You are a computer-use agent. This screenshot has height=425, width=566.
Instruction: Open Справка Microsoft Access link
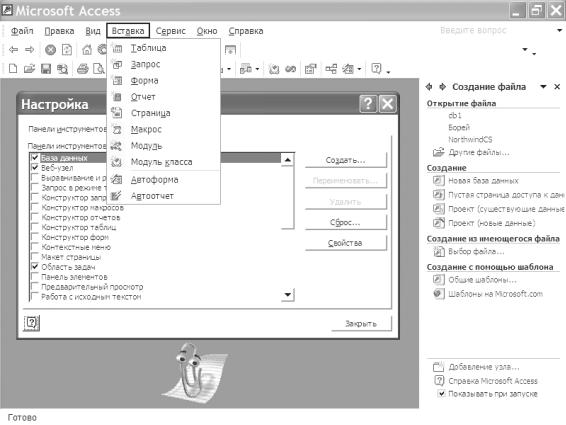point(492,381)
